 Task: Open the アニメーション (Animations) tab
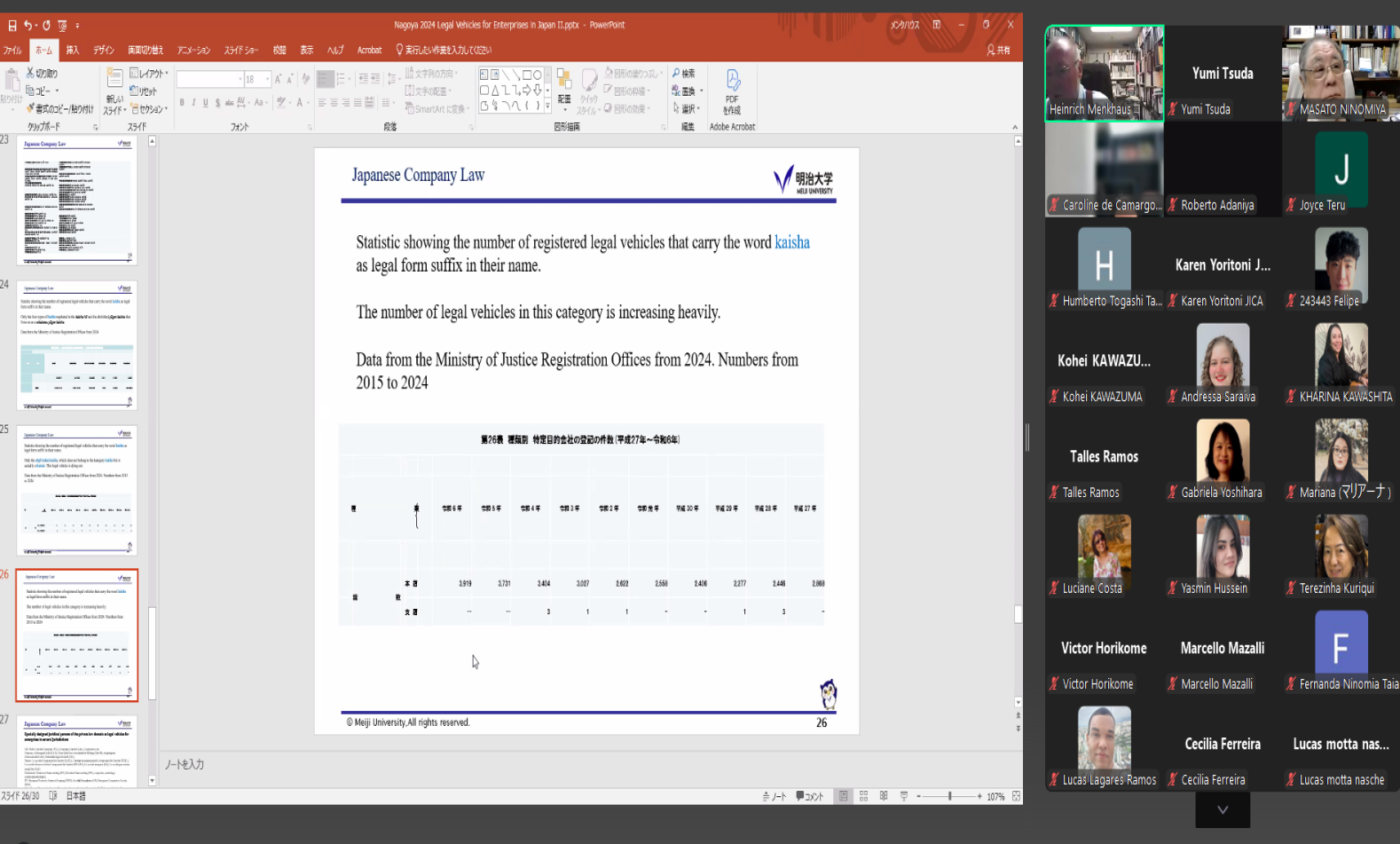193,51
